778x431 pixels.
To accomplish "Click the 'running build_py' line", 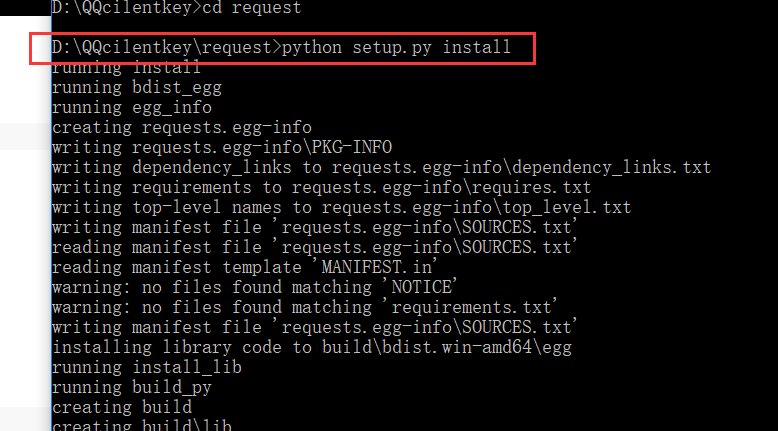I will [x=132, y=387].
